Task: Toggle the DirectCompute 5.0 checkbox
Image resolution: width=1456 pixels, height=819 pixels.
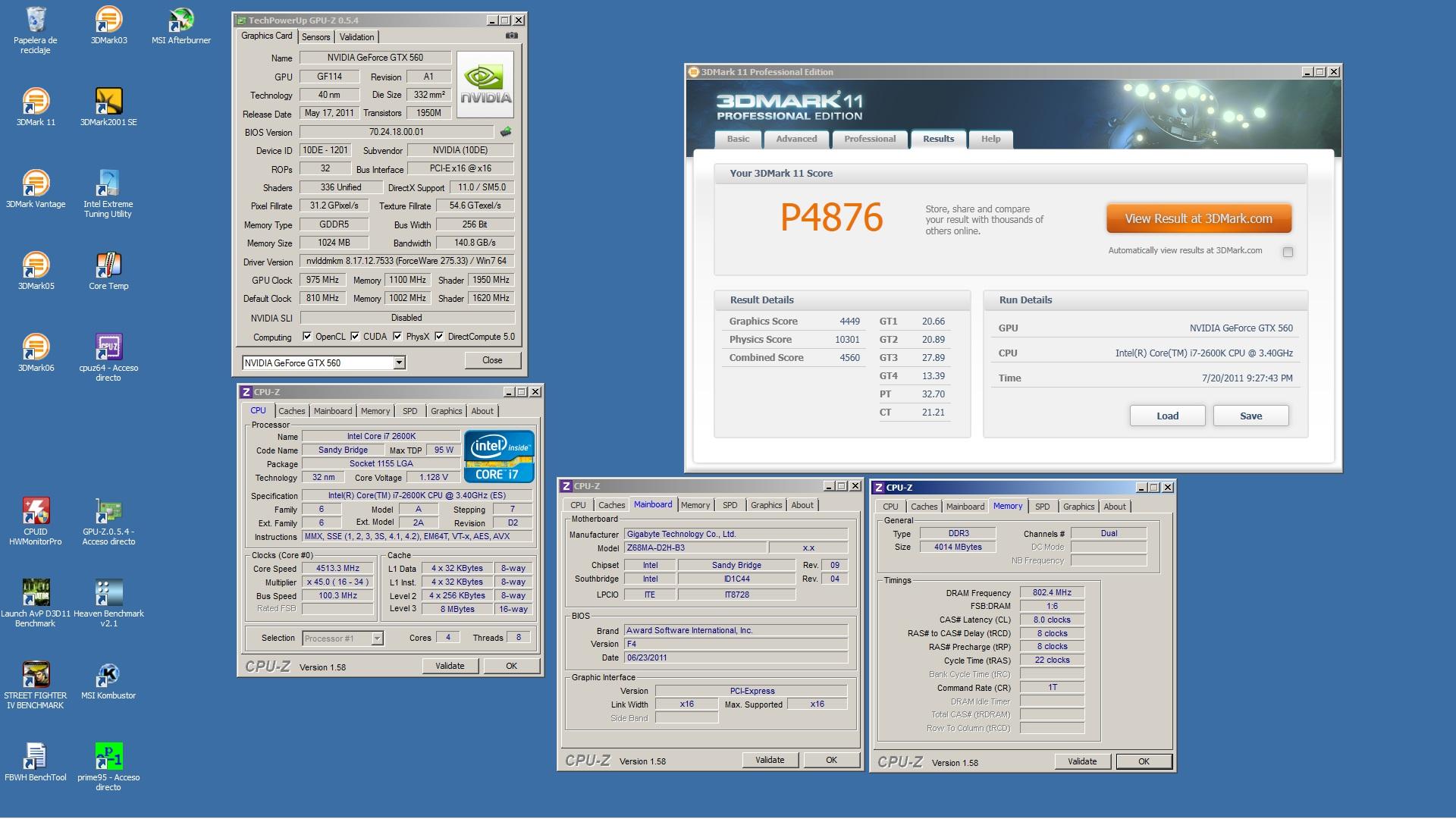Action: 439,336
